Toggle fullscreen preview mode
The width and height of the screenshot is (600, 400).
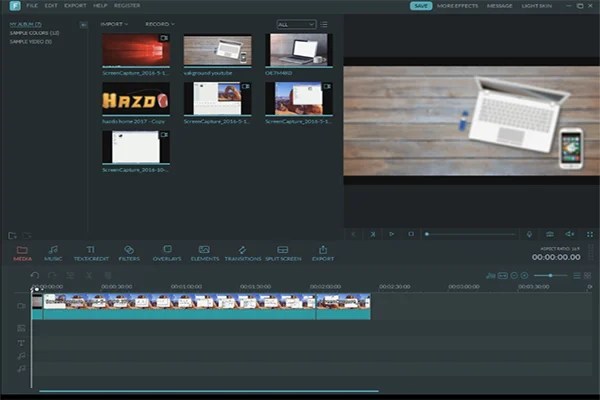(x=590, y=234)
